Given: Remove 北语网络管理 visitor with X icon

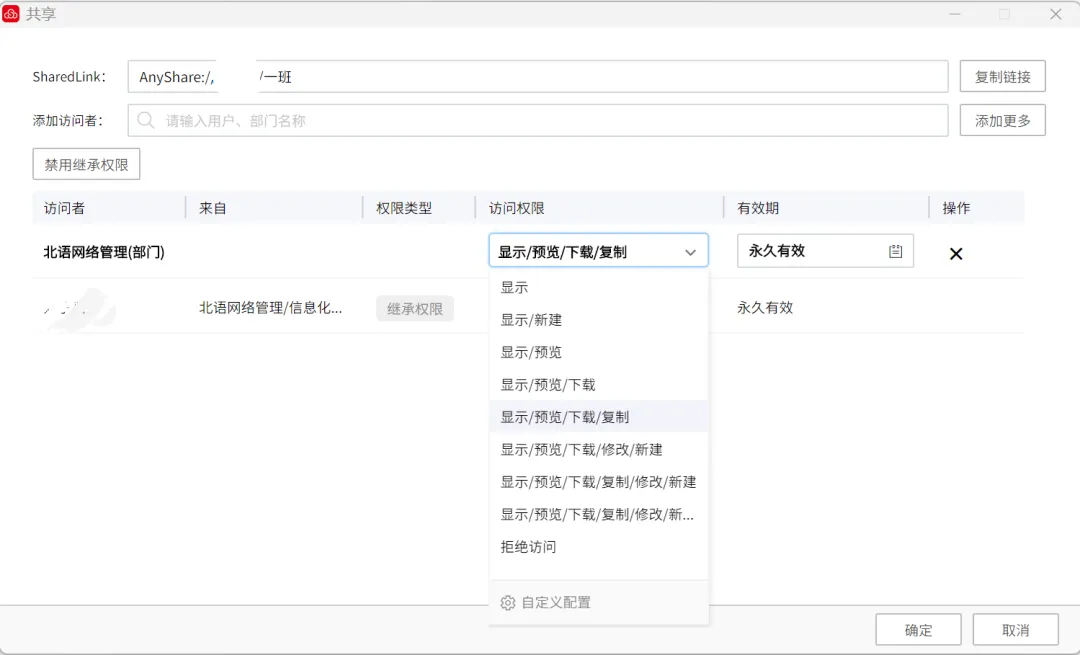Looking at the screenshot, I should (955, 253).
